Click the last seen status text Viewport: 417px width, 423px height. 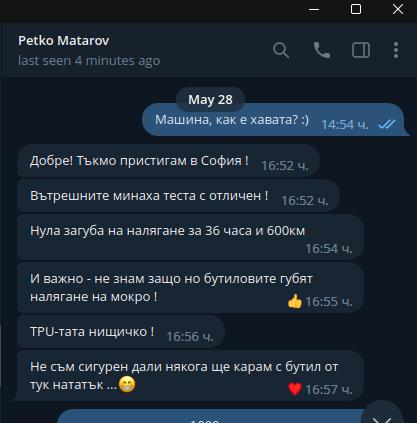click(89, 61)
